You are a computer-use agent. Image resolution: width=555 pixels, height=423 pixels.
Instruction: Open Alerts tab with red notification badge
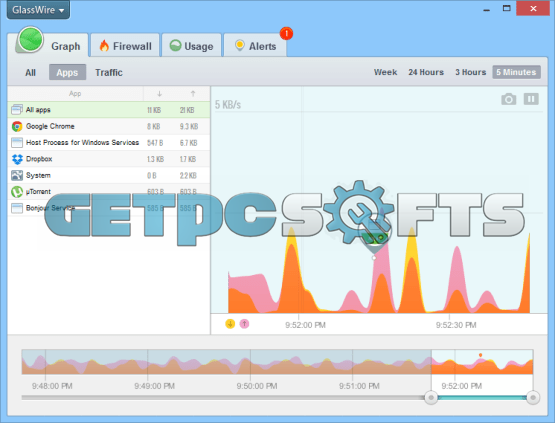pyautogui.click(x=255, y=46)
